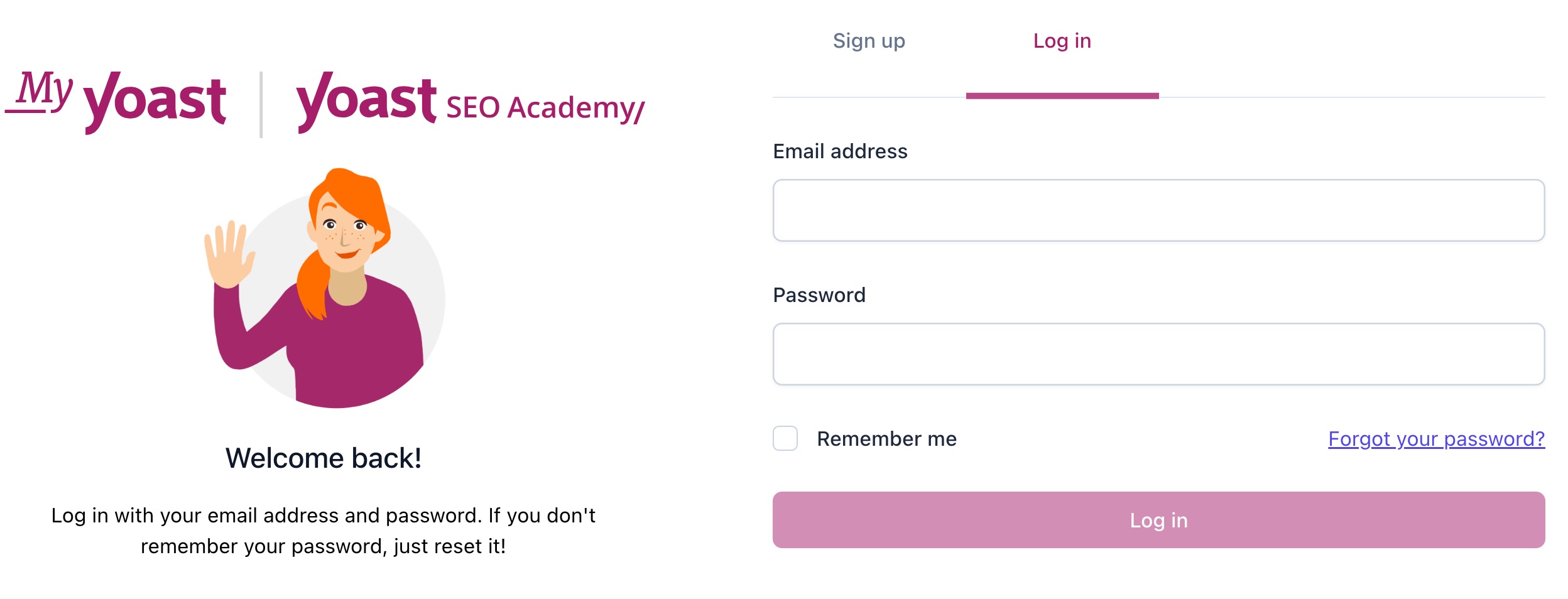Click the wide pink Log in button

(x=1158, y=520)
